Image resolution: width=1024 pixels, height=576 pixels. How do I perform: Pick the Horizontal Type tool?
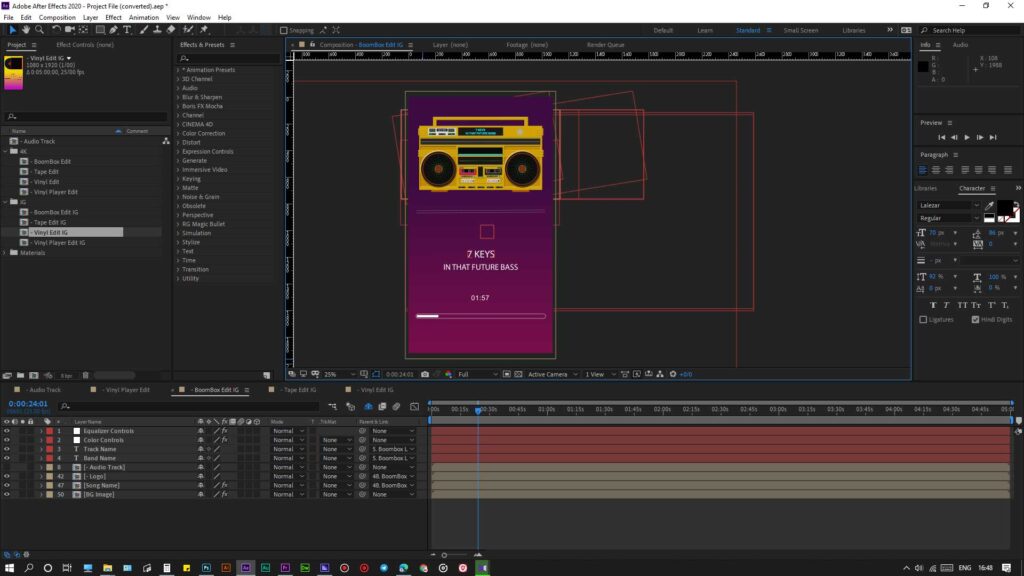click(x=127, y=30)
